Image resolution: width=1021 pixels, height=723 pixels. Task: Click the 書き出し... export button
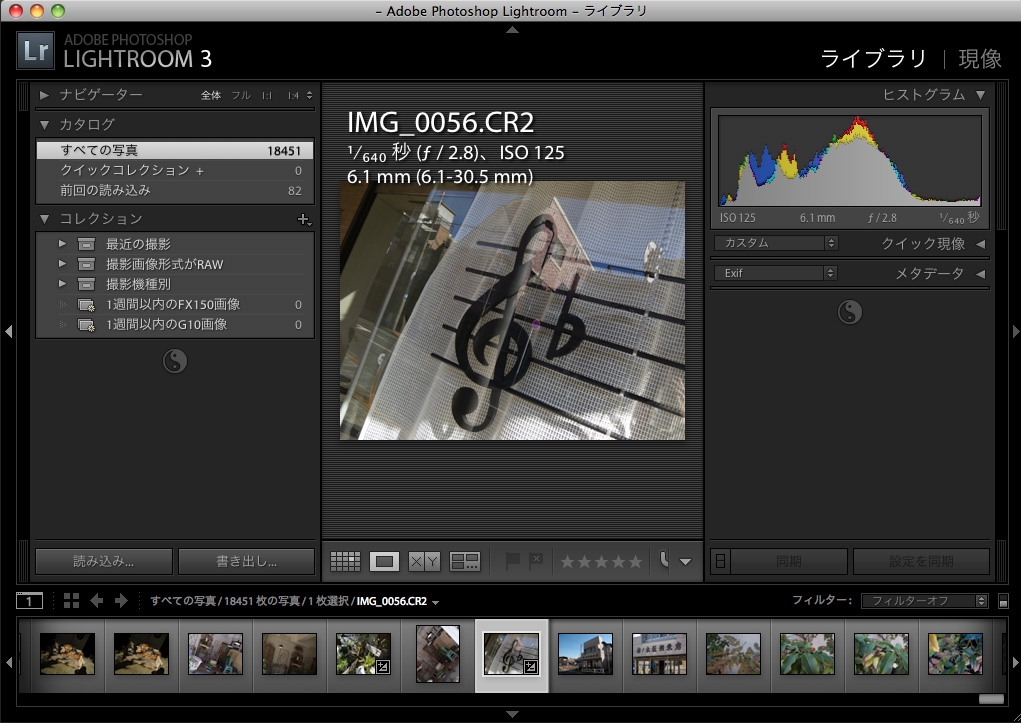(246, 562)
